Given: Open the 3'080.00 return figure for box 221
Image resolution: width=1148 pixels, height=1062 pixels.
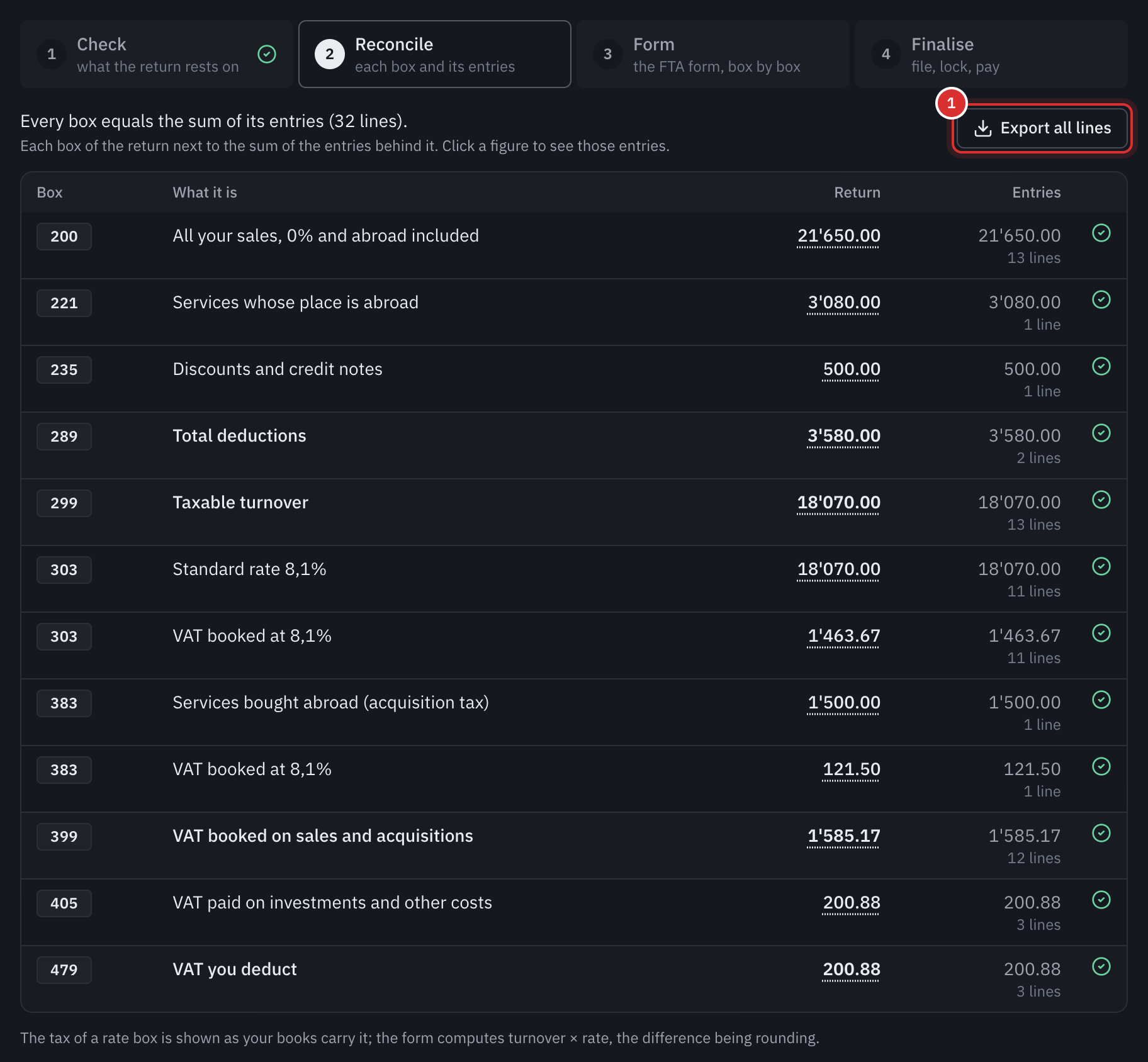Looking at the screenshot, I should tap(843, 303).
